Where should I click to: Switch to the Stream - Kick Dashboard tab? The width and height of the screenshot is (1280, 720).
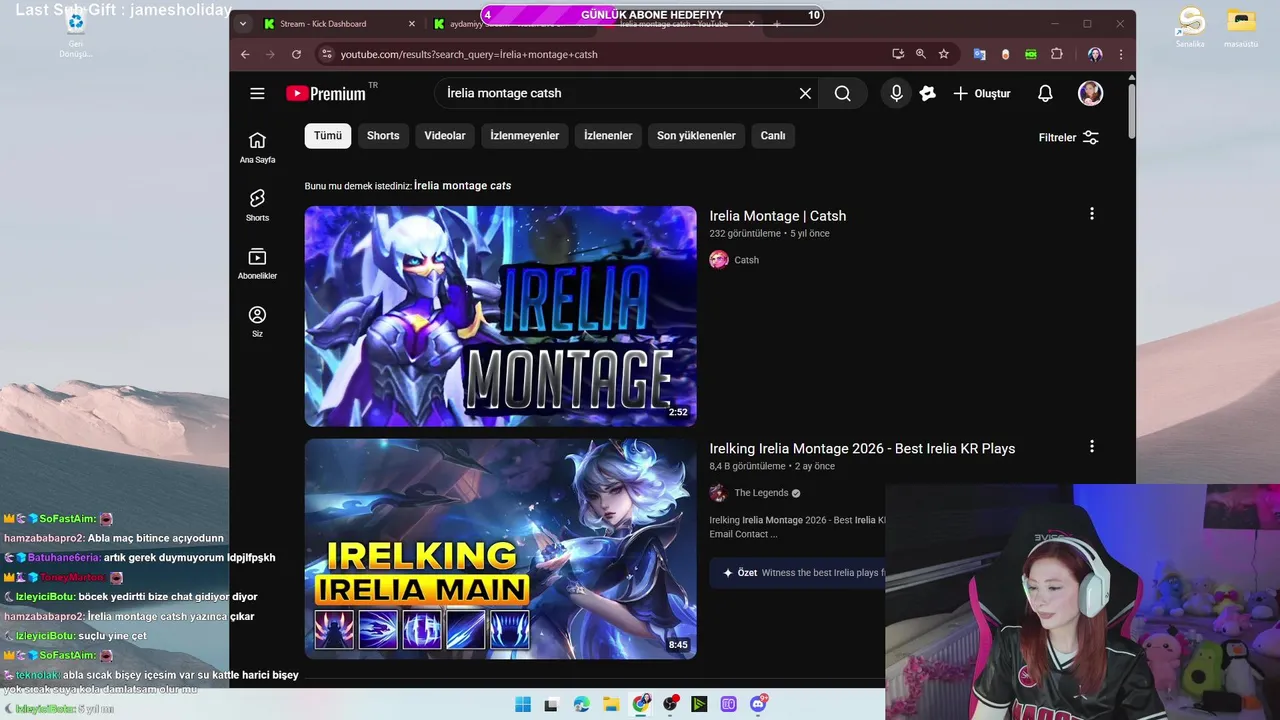340,23
